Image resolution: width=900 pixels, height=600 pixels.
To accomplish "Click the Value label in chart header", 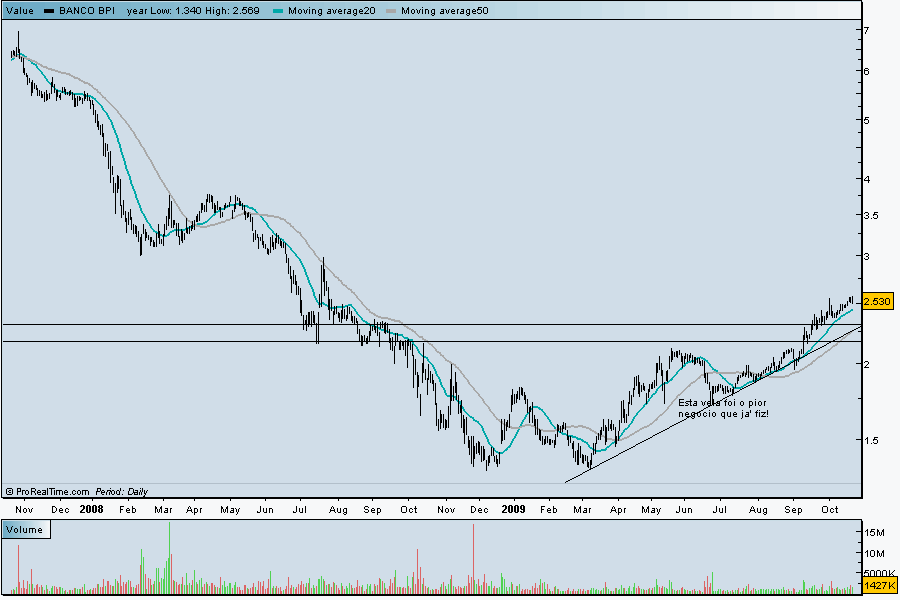I will coord(20,10).
